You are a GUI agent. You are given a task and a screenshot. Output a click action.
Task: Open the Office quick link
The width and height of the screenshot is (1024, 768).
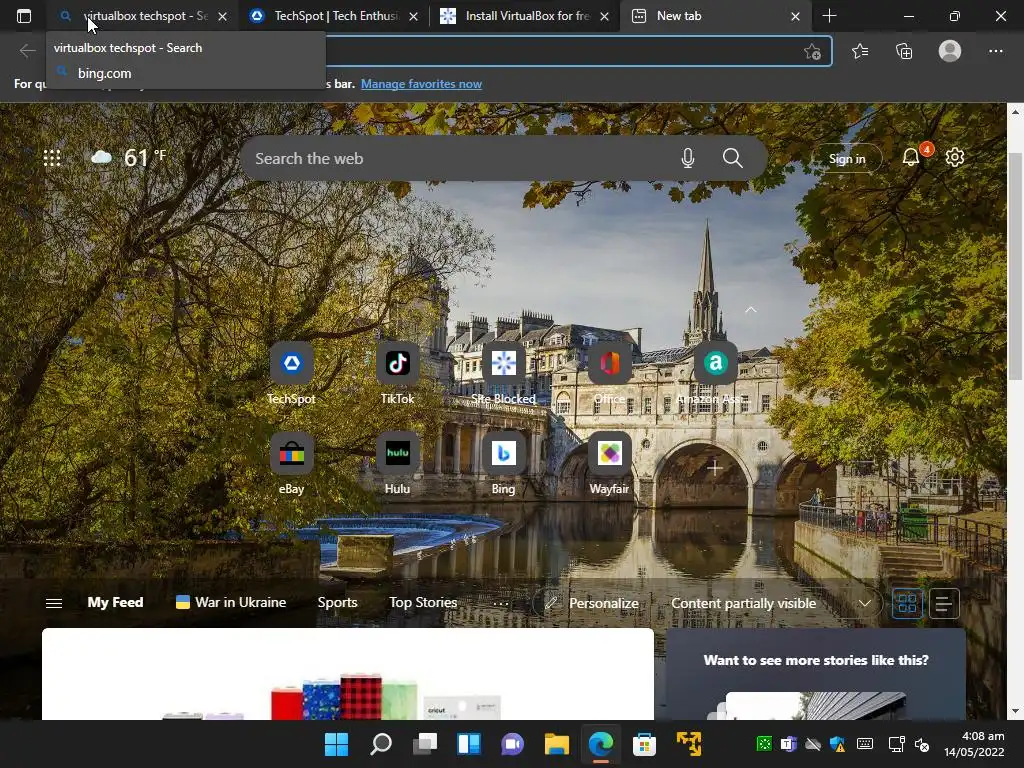tap(609, 373)
